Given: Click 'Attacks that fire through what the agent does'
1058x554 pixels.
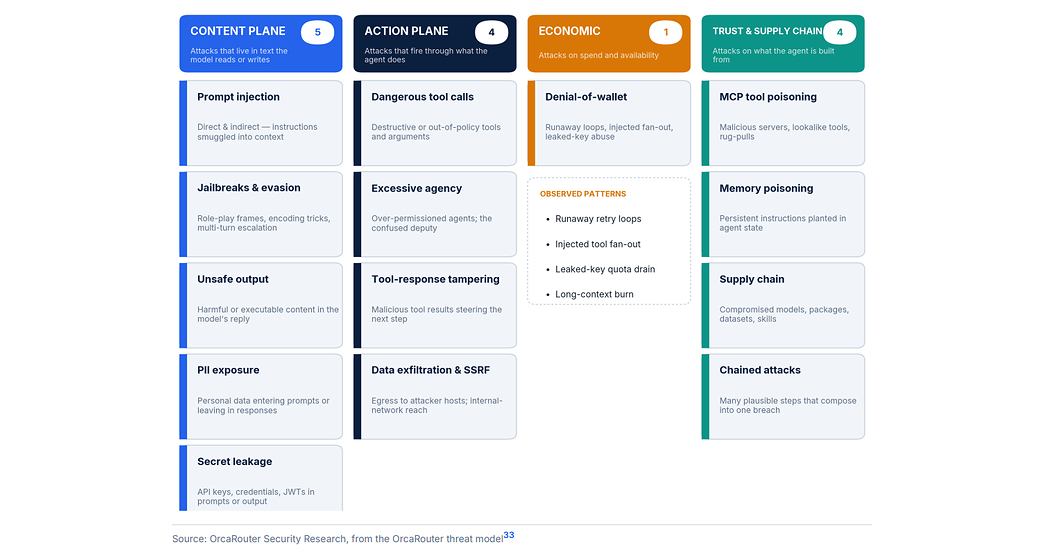Looking at the screenshot, I should click(426, 55).
